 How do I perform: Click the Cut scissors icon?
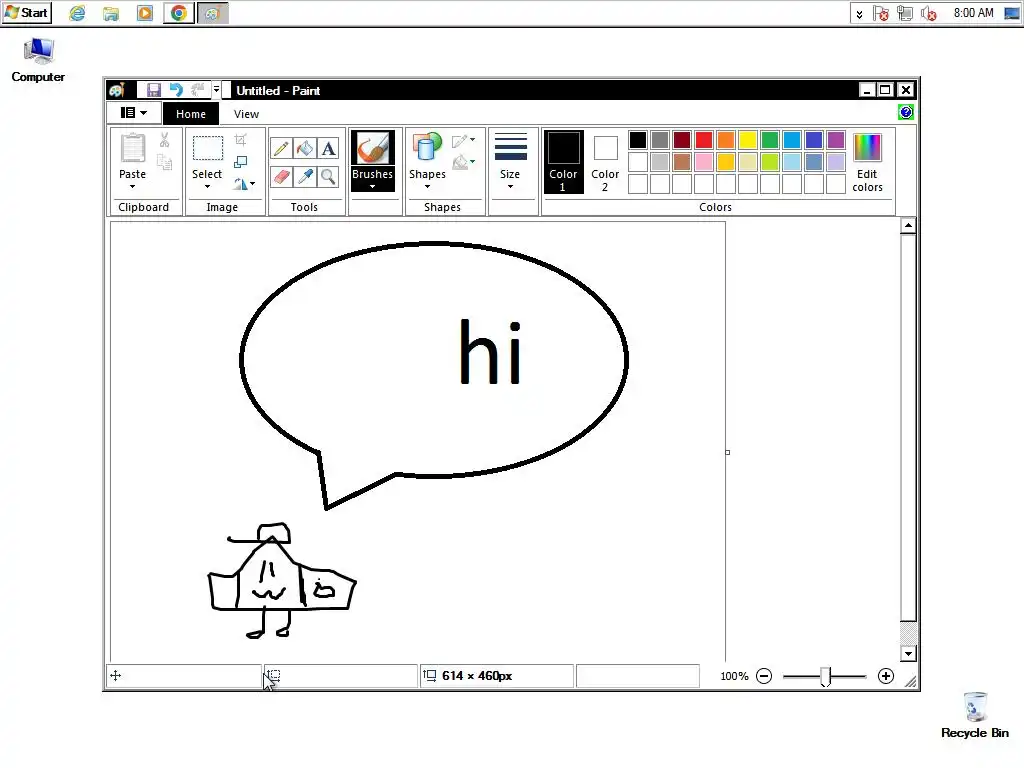tap(165, 140)
